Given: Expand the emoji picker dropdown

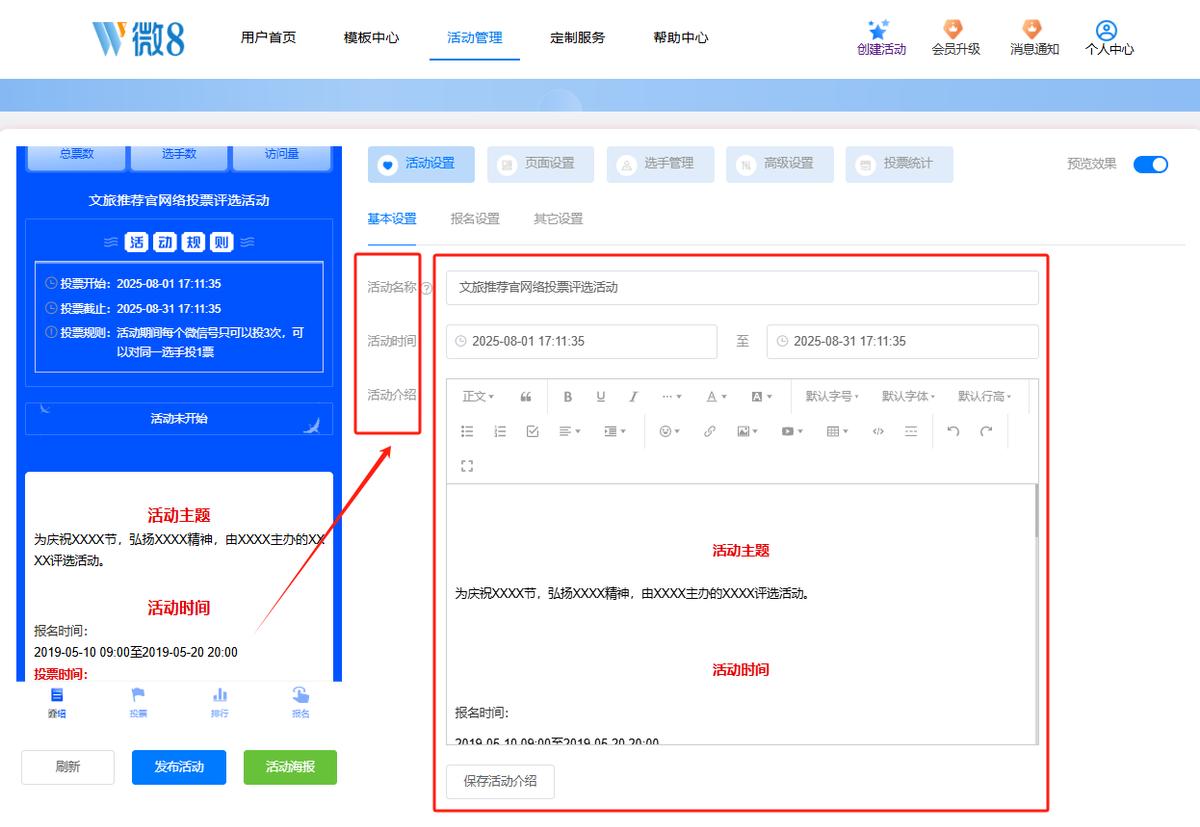Looking at the screenshot, I should point(669,431).
